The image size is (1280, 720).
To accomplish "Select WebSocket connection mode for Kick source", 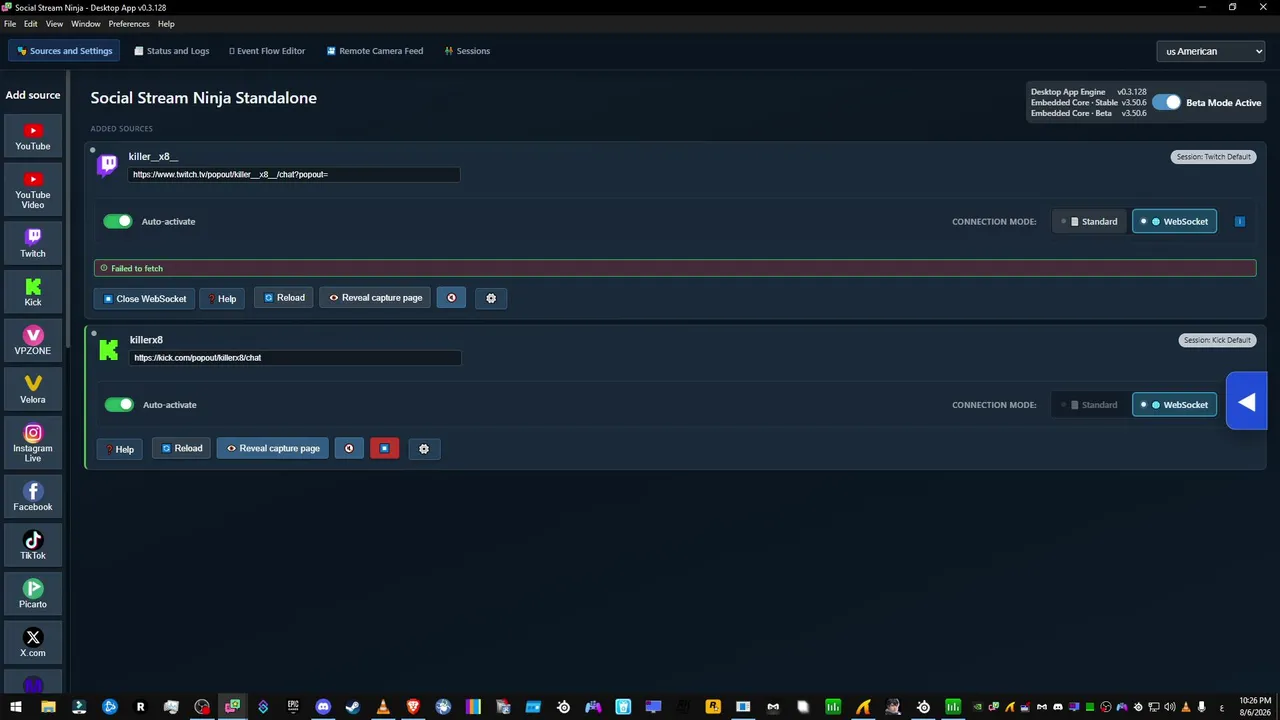I will (1175, 405).
